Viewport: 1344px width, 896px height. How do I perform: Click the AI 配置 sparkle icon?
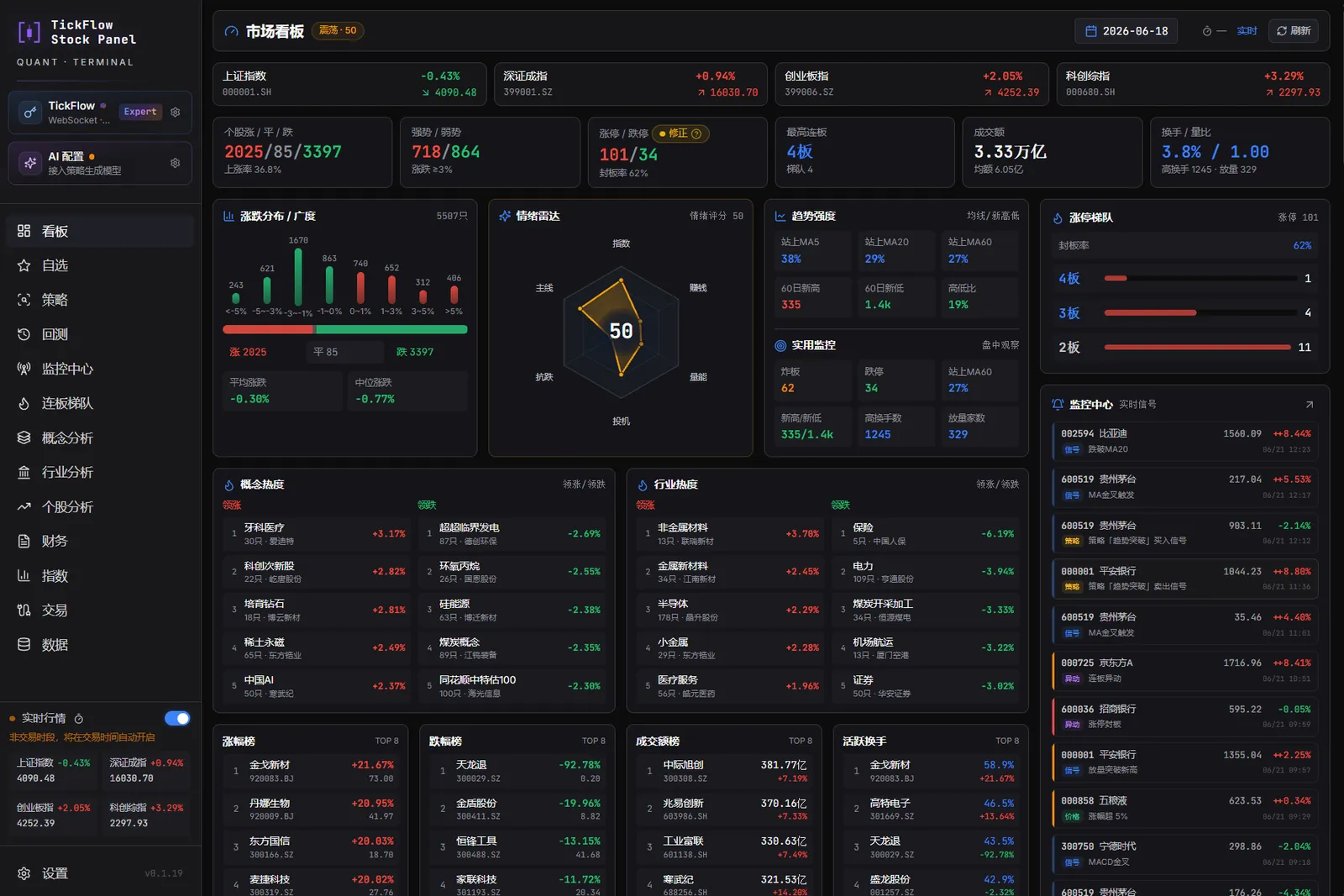[30, 163]
